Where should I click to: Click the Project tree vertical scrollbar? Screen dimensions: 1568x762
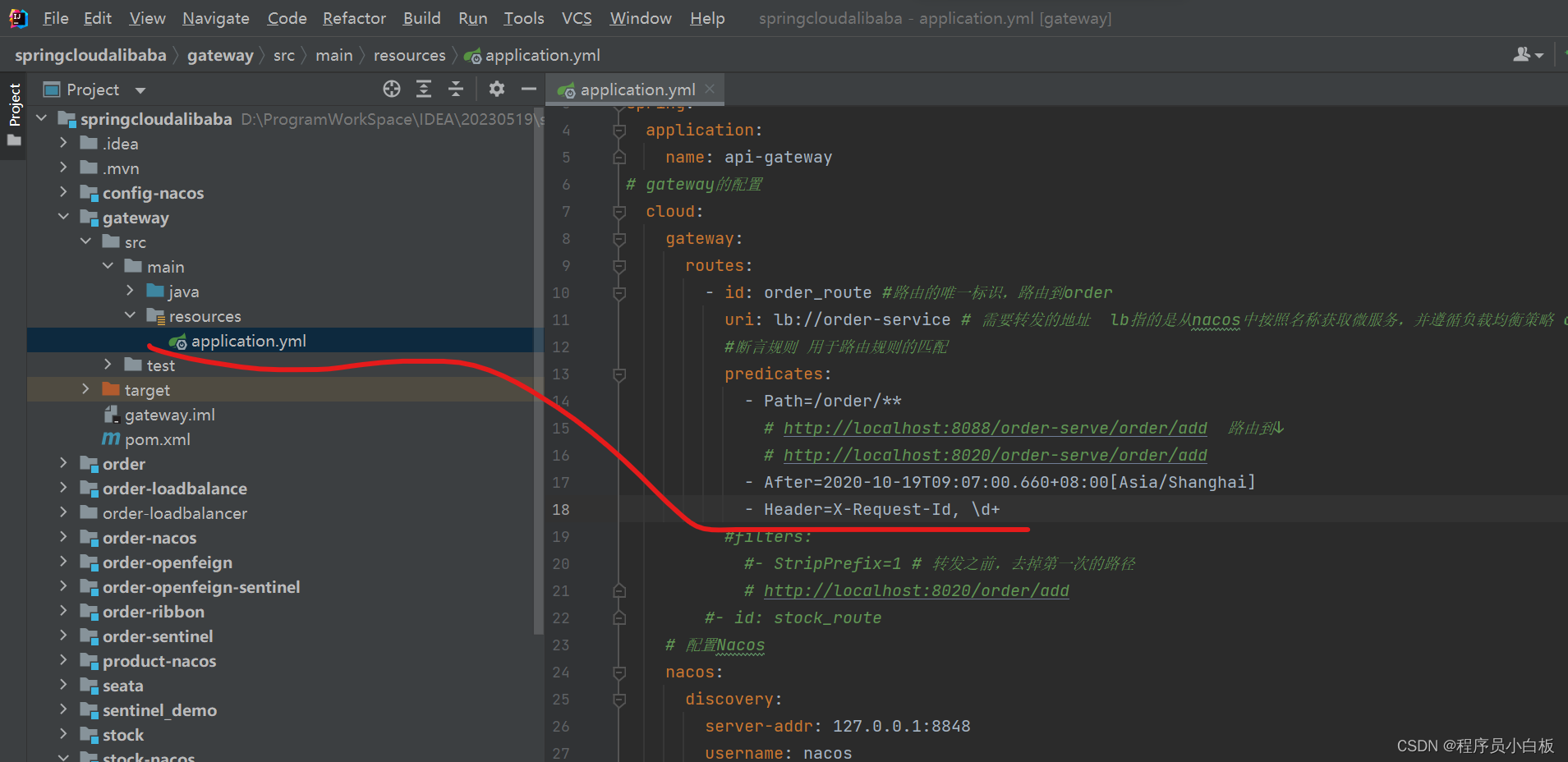539,370
